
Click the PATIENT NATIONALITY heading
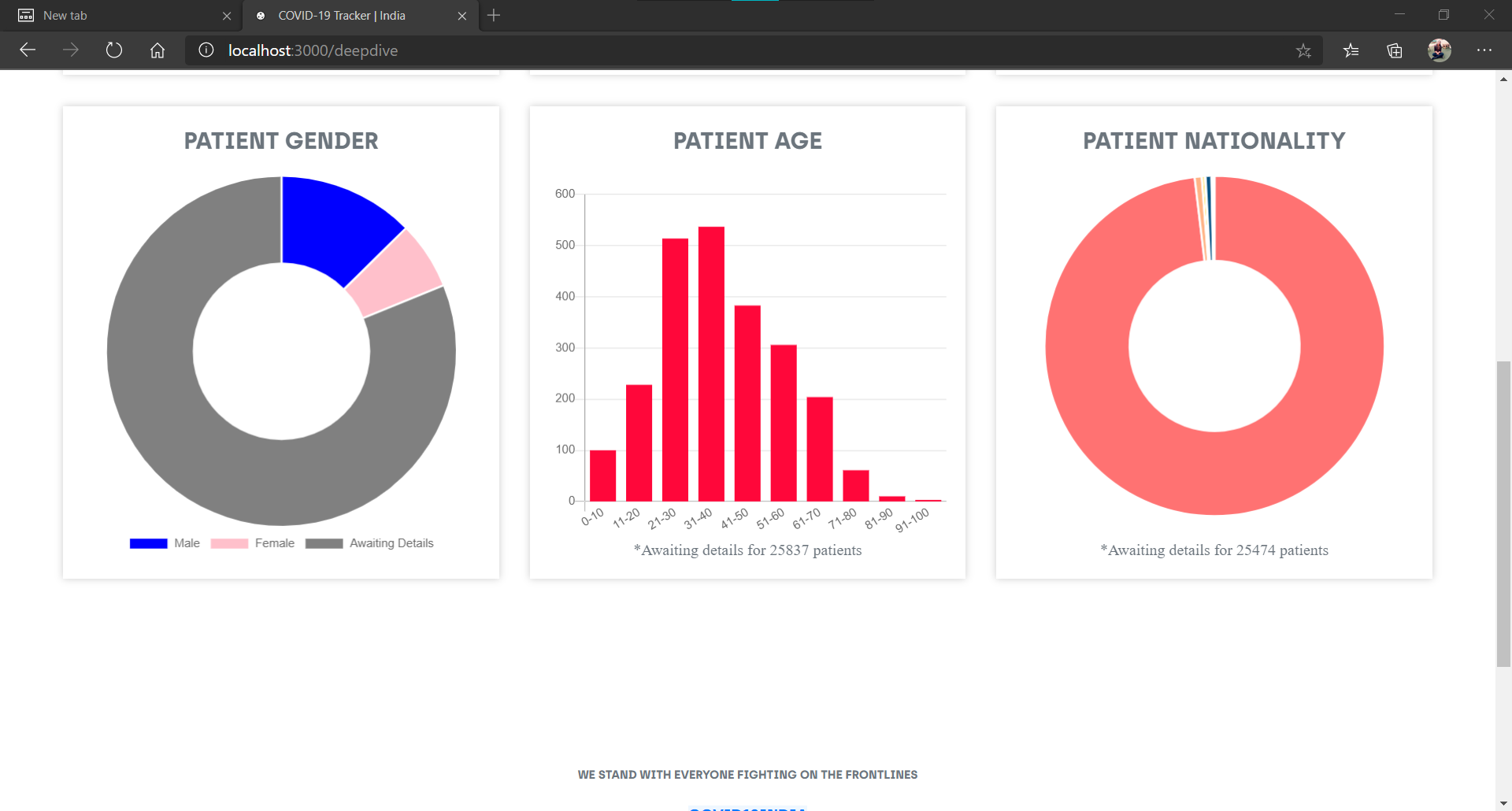tap(1214, 141)
